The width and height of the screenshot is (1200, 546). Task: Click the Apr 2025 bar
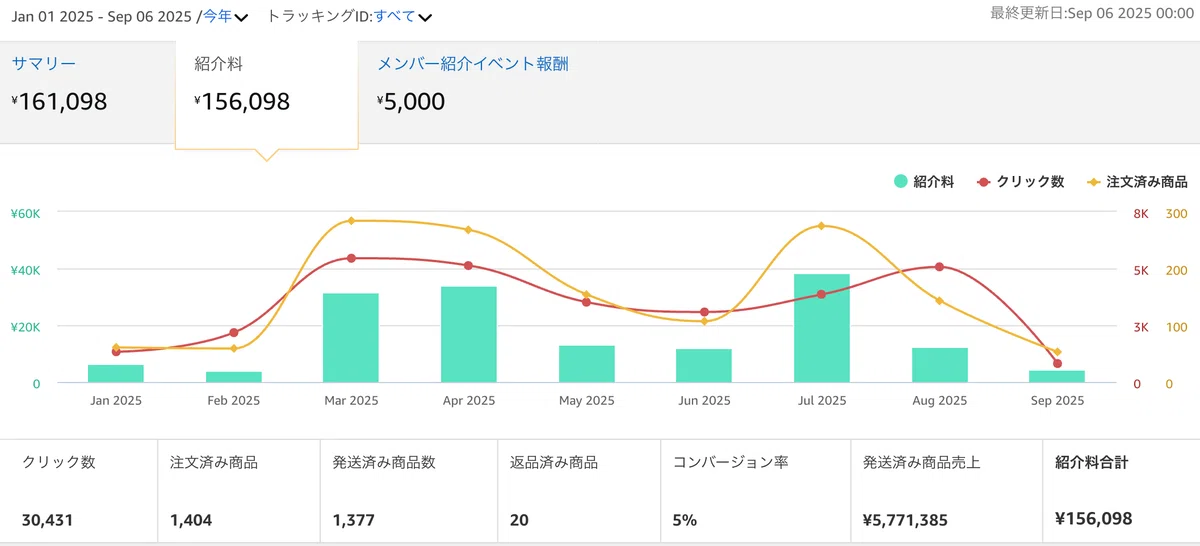[x=469, y=335]
